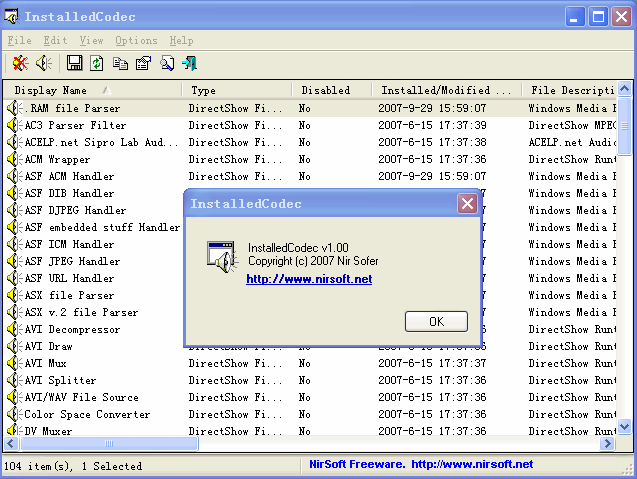The width and height of the screenshot is (637, 479).
Task: Click the speaker icon beside ASF ICM Handler
Action: 15,244
